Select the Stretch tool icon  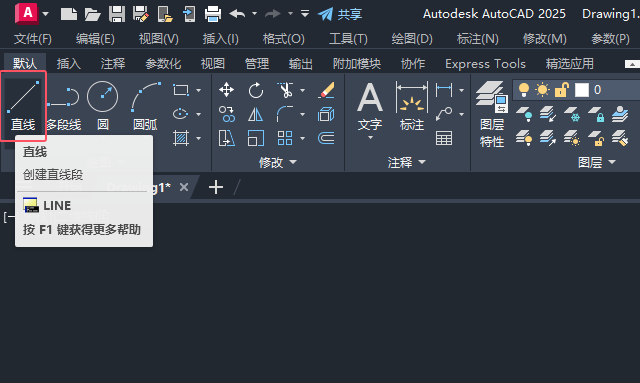tap(227, 138)
